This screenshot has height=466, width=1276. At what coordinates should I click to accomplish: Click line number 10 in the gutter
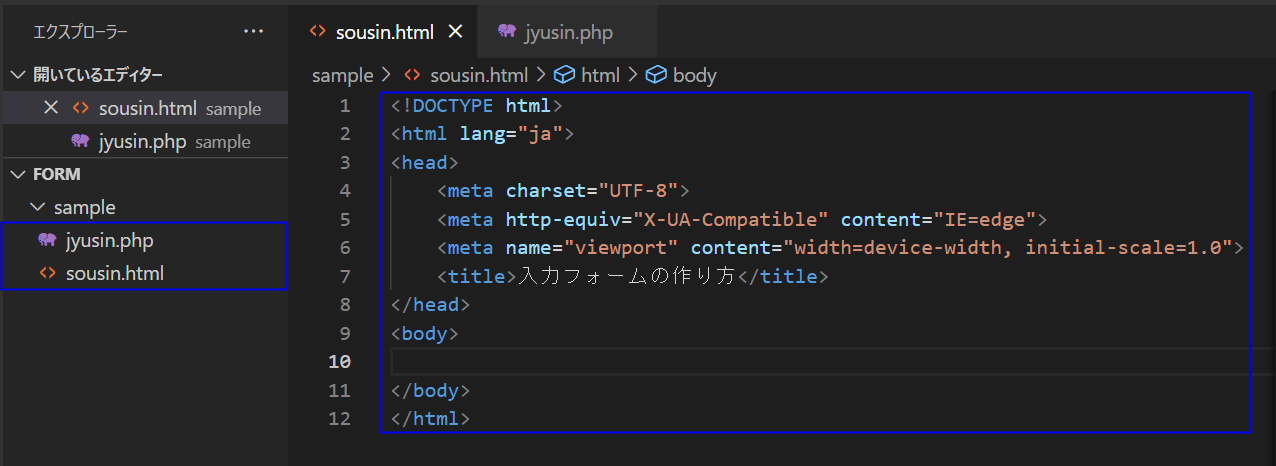pos(339,361)
